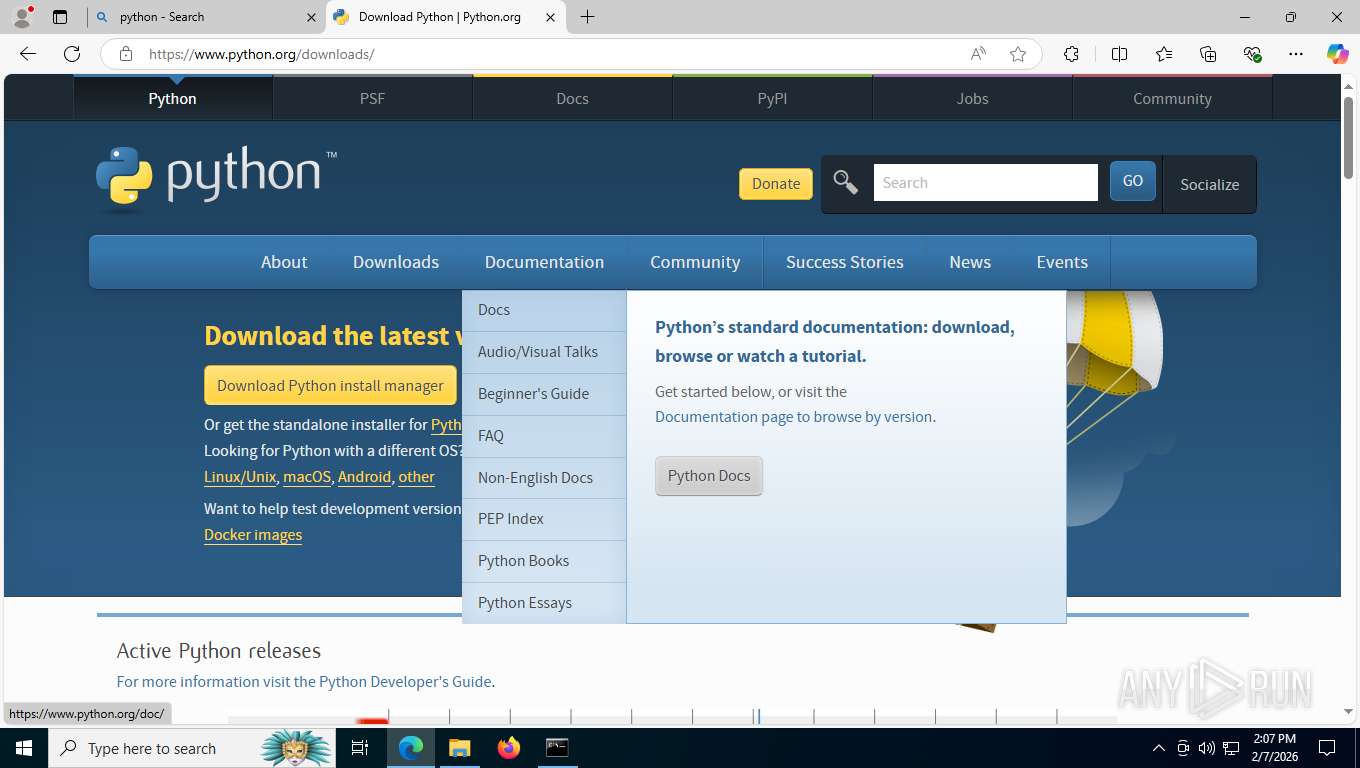1360x768 pixels.
Task: Click the browser back arrow
Action: [28, 54]
